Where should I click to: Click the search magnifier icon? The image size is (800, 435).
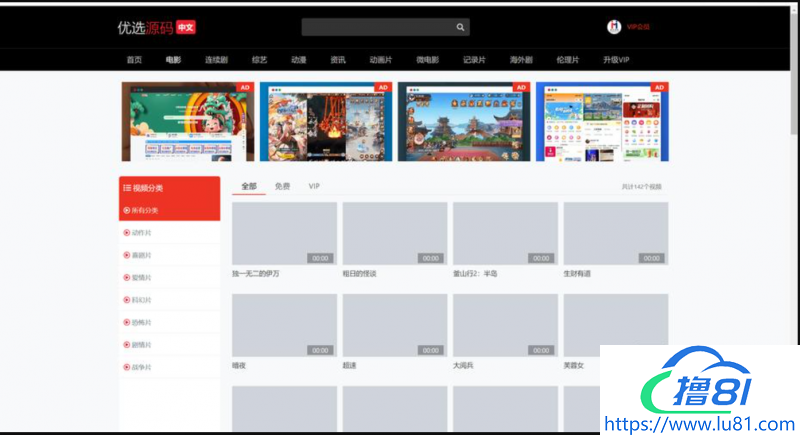pyautogui.click(x=460, y=28)
